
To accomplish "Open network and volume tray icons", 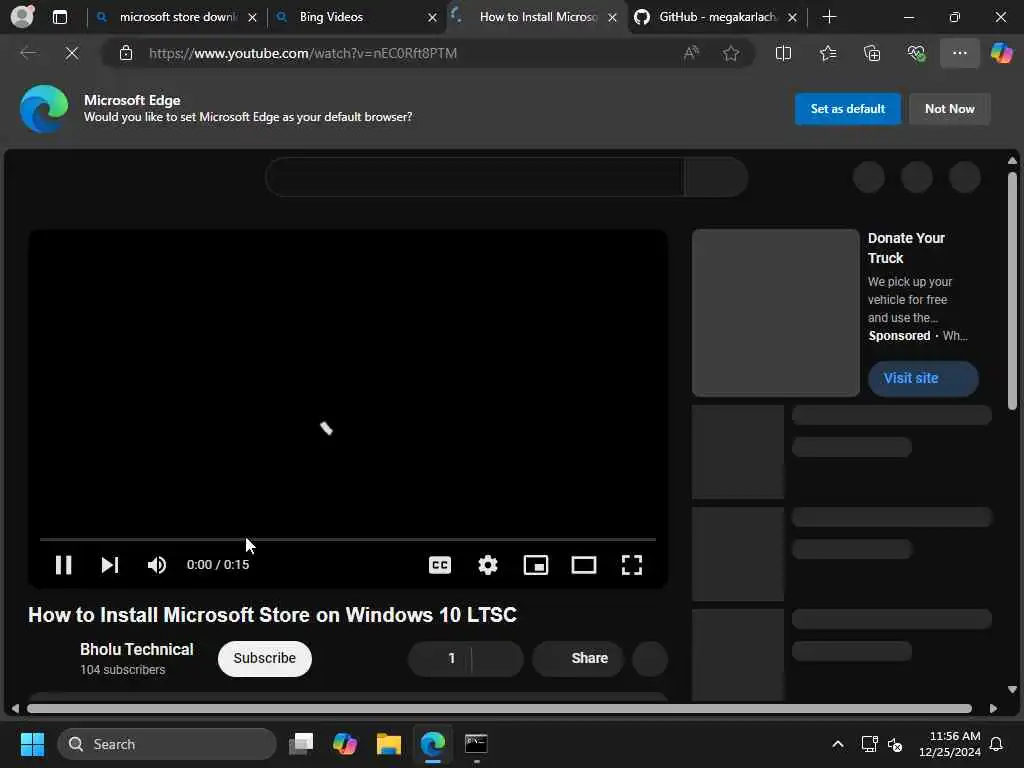I will 882,744.
